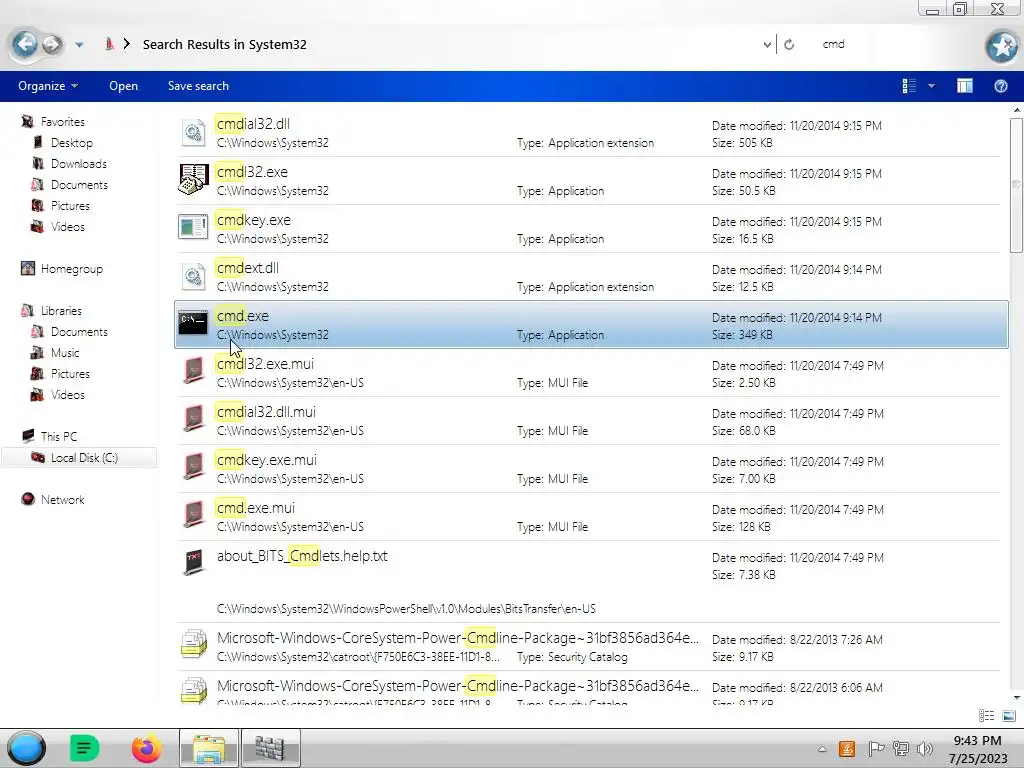Expand the address bar history chevron
Image resolution: width=1024 pixels, height=768 pixels.
(x=767, y=44)
